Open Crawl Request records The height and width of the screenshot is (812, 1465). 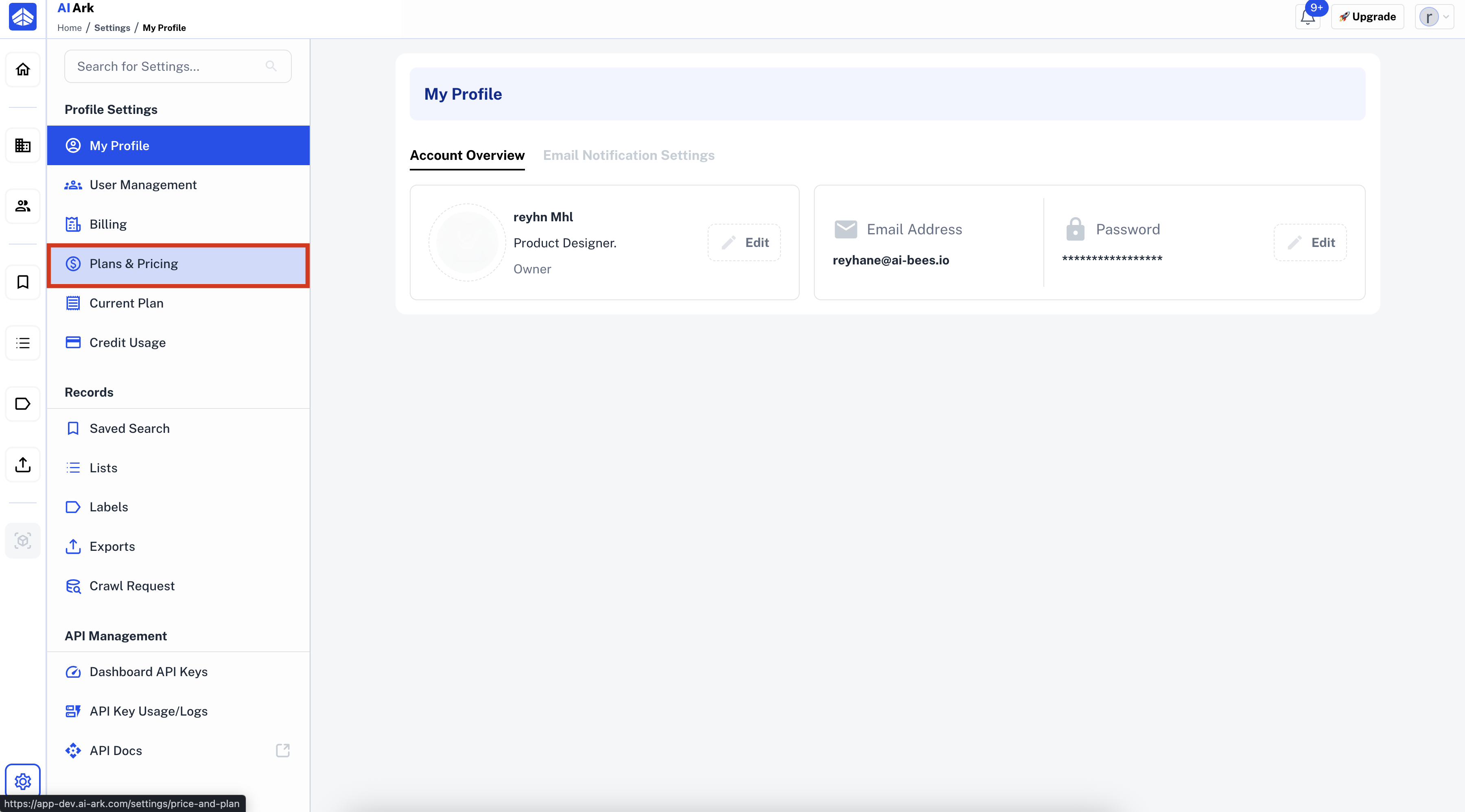[178, 586]
